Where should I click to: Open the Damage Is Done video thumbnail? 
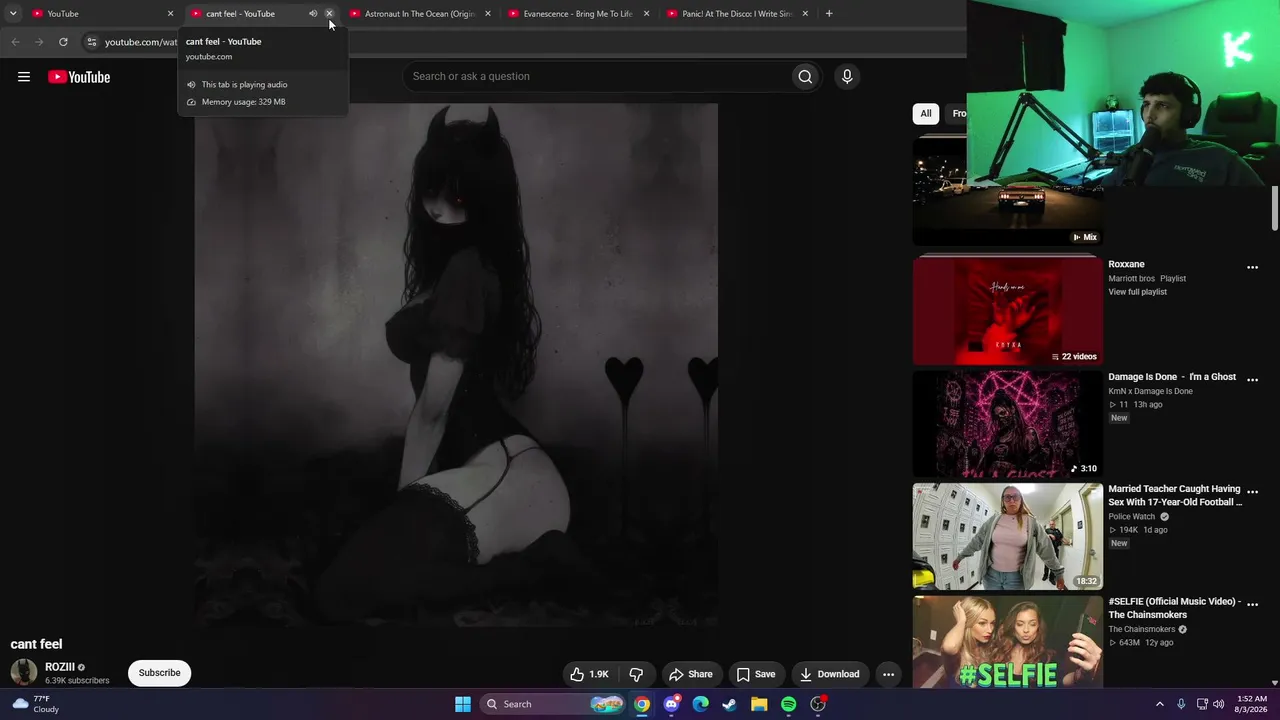pyautogui.click(x=1008, y=424)
